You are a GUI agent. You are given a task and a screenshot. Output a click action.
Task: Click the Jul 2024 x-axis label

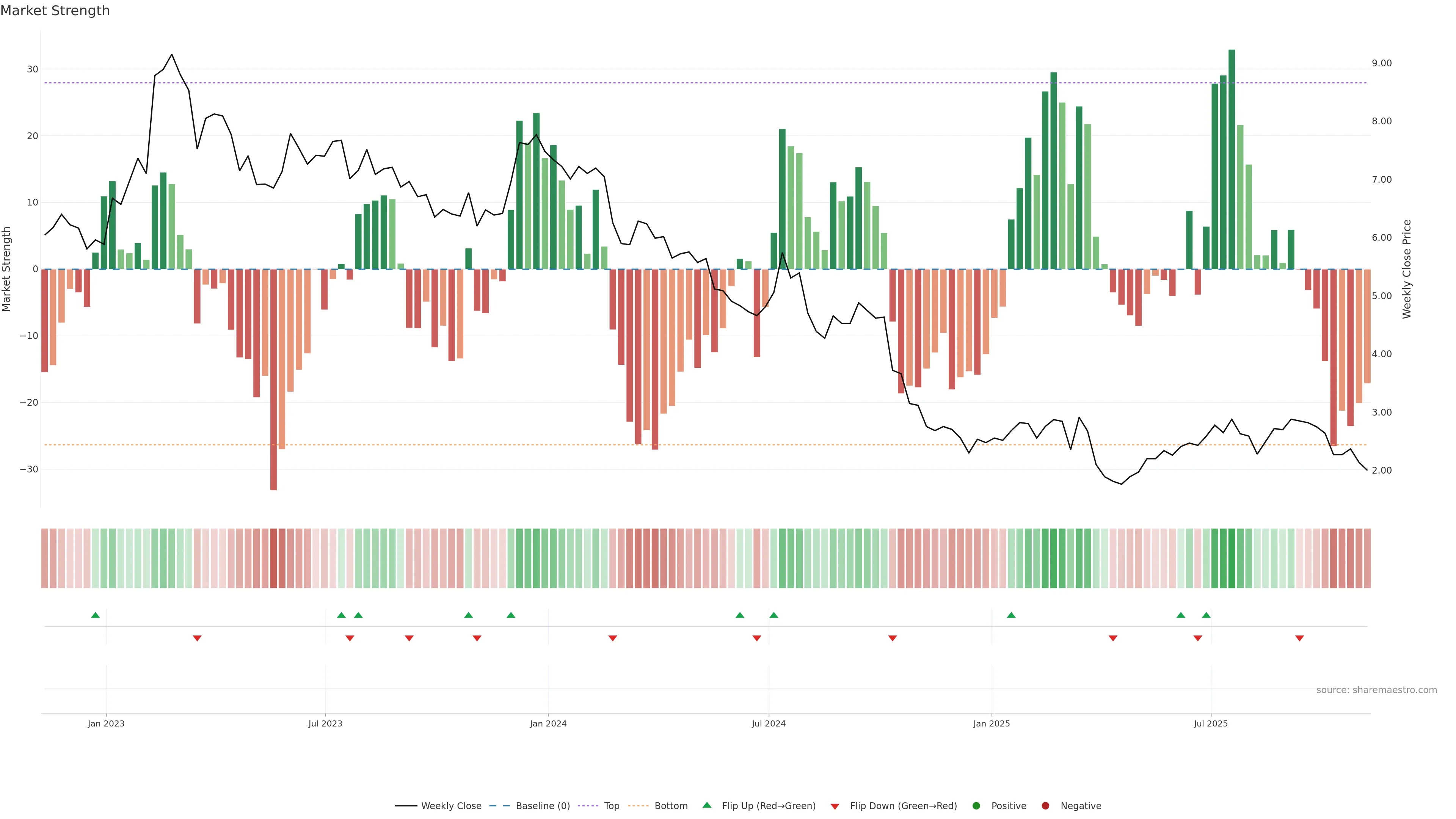[768, 723]
